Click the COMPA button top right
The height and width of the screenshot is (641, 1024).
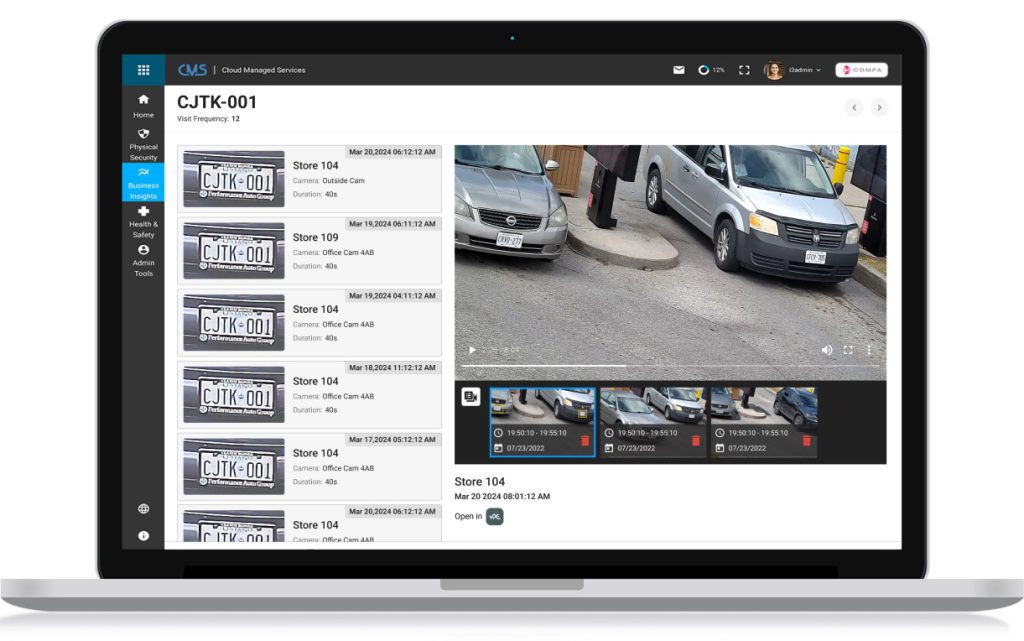(861, 69)
